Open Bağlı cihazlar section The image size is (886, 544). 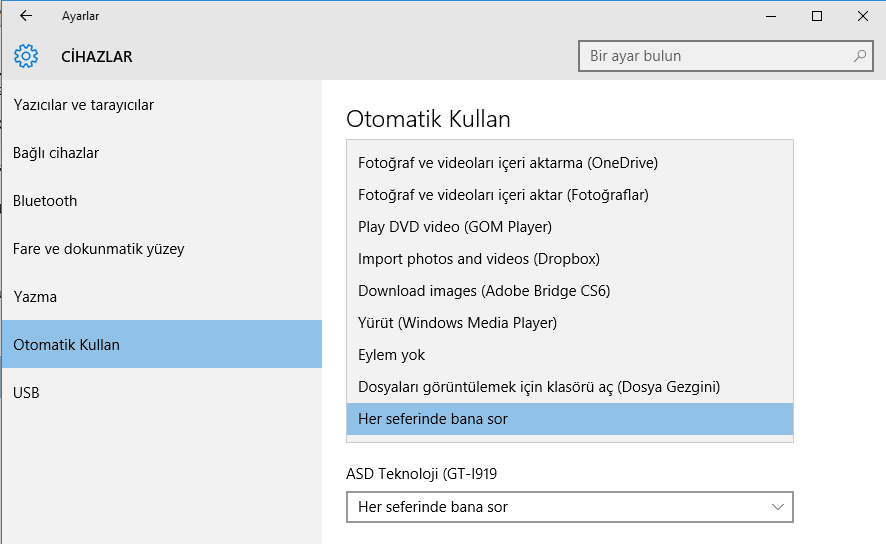tap(162, 153)
